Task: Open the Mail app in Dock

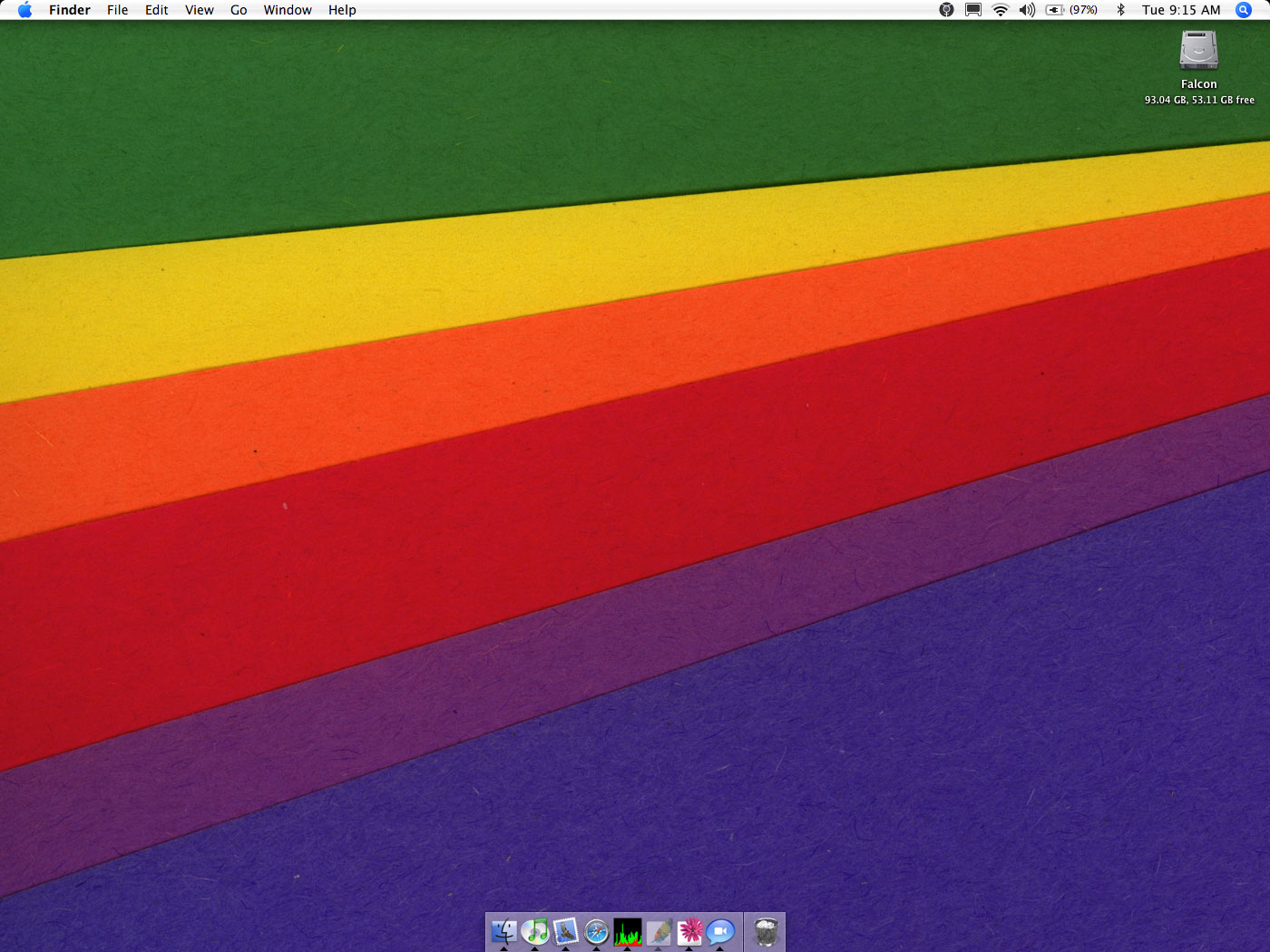Action: (x=566, y=931)
